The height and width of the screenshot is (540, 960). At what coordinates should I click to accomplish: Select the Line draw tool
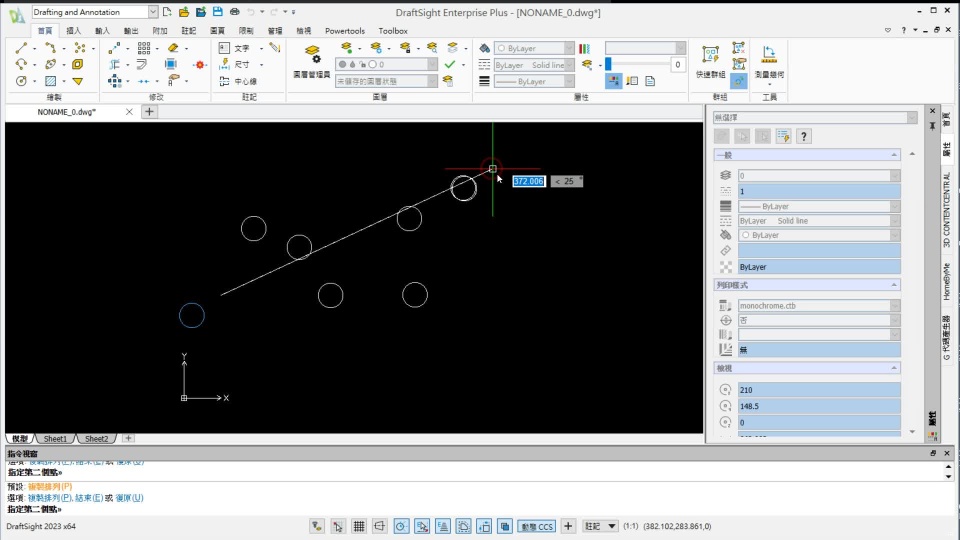click(x=21, y=48)
